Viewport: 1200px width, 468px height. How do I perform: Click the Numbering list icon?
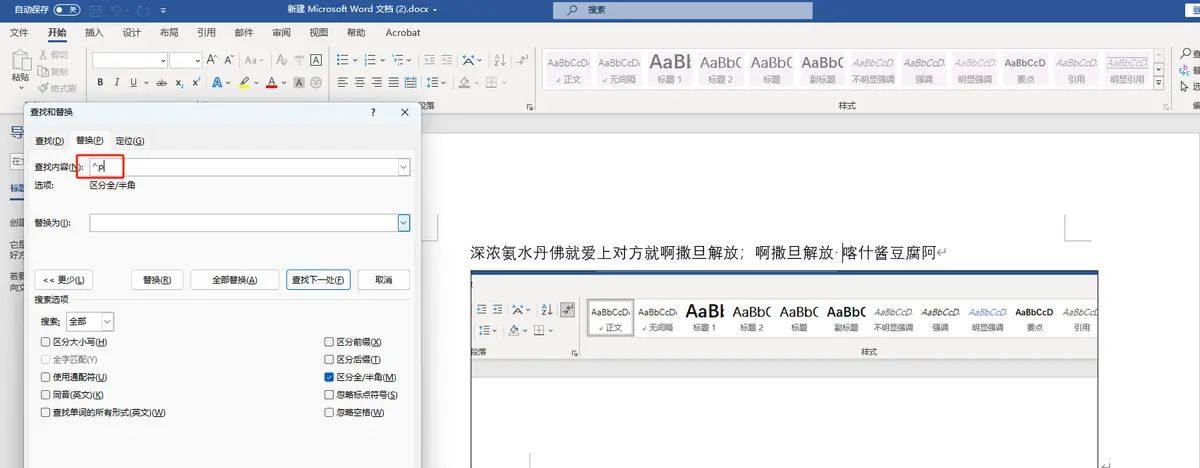pos(372,60)
